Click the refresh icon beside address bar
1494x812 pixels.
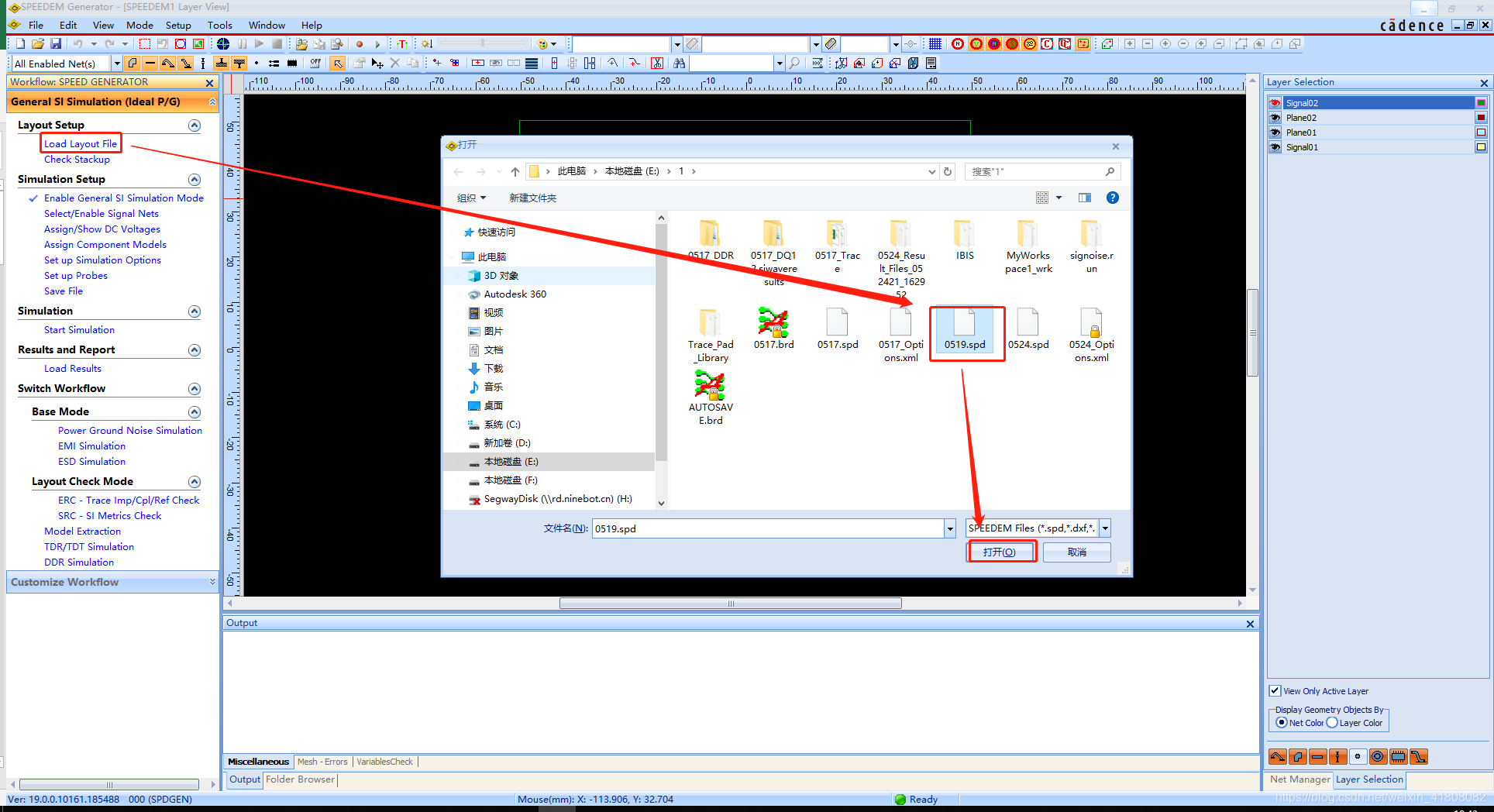point(948,172)
